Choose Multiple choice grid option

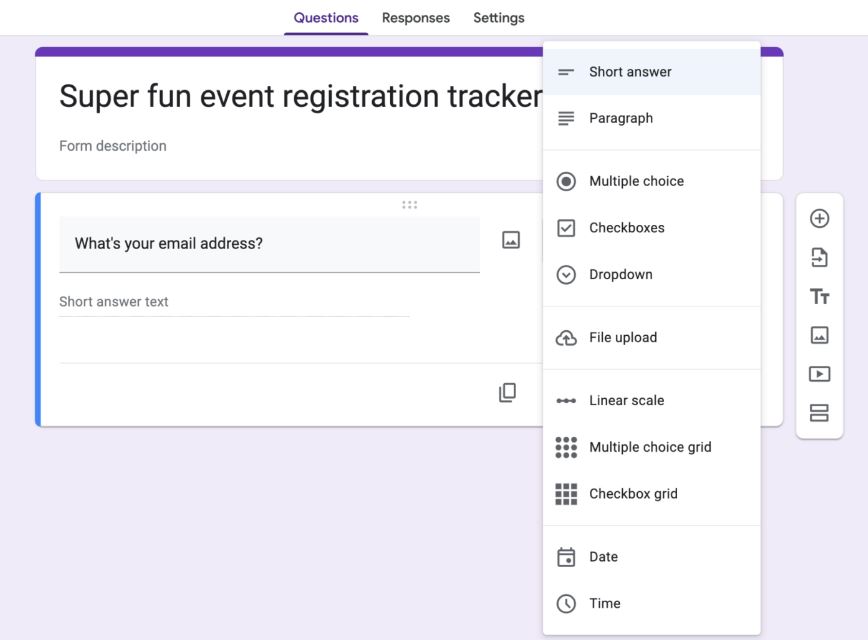(x=650, y=447)
